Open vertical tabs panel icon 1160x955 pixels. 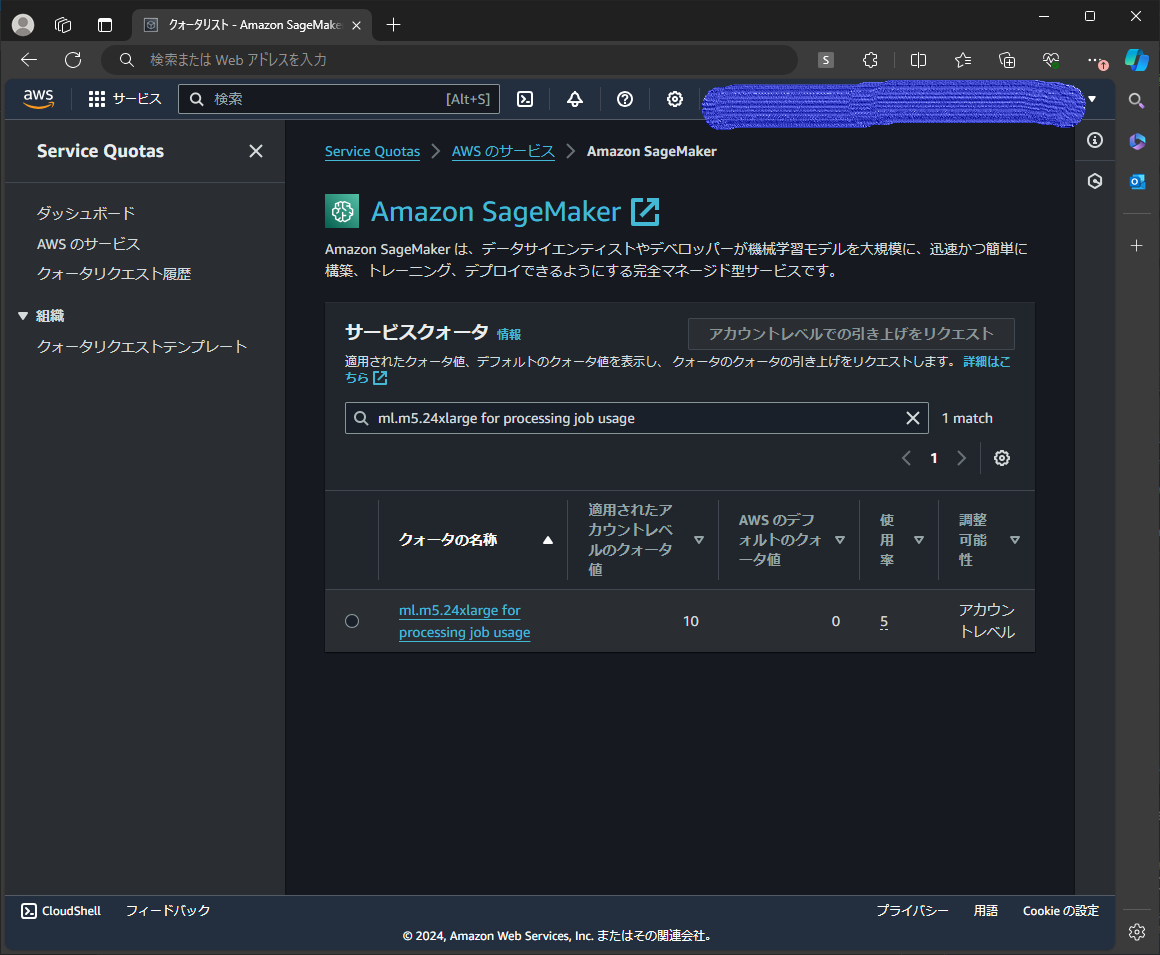[x=104, y=24]
